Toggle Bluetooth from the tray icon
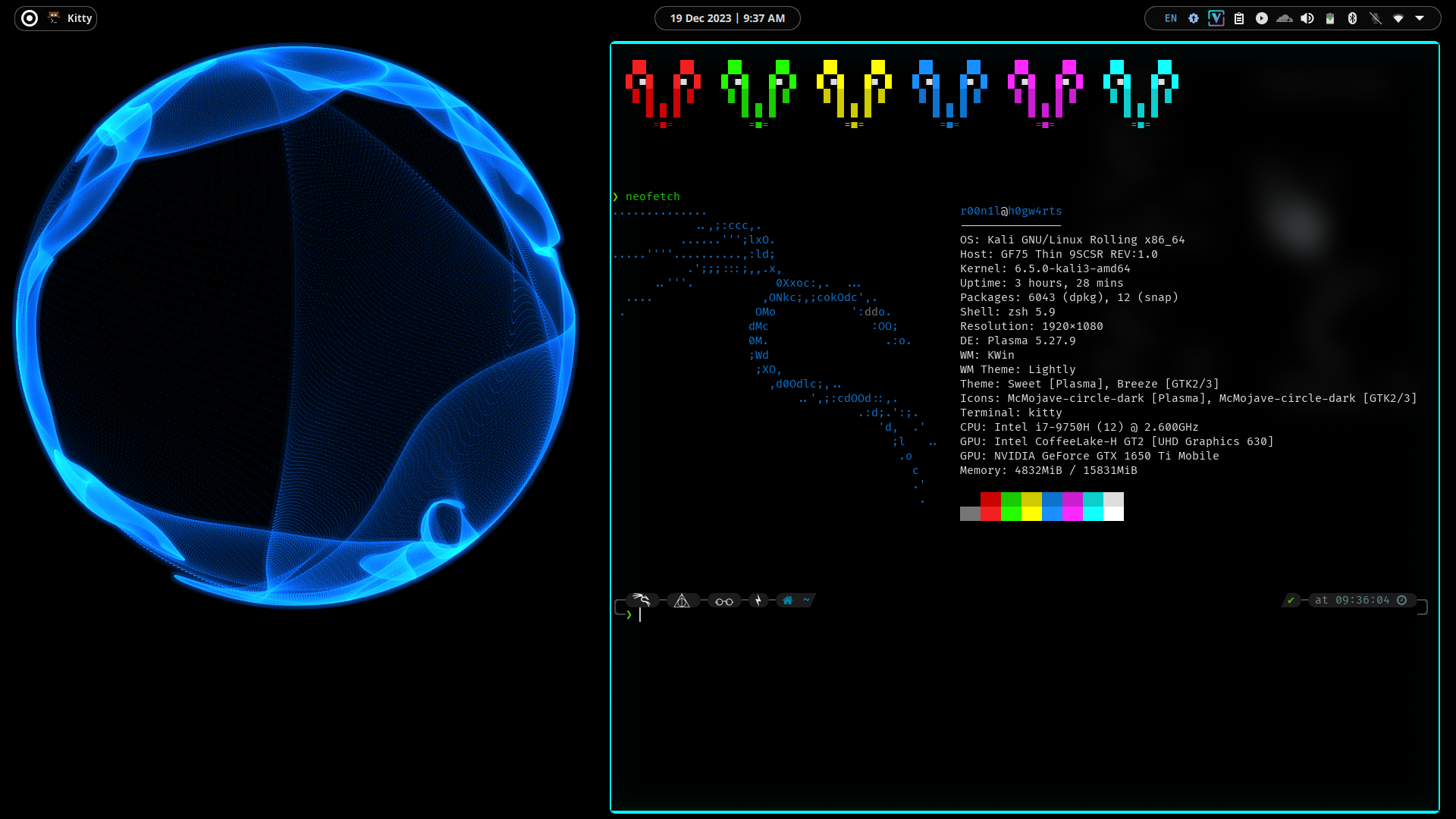 pos(1352,18)
